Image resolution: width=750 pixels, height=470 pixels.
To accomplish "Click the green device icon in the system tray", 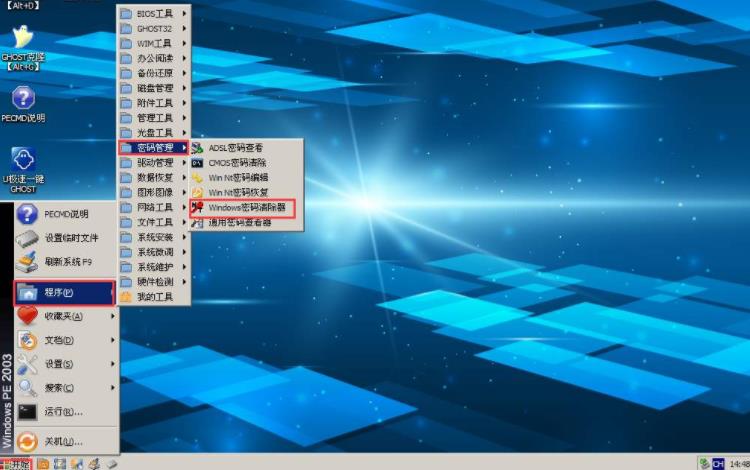I will point(704,463).
